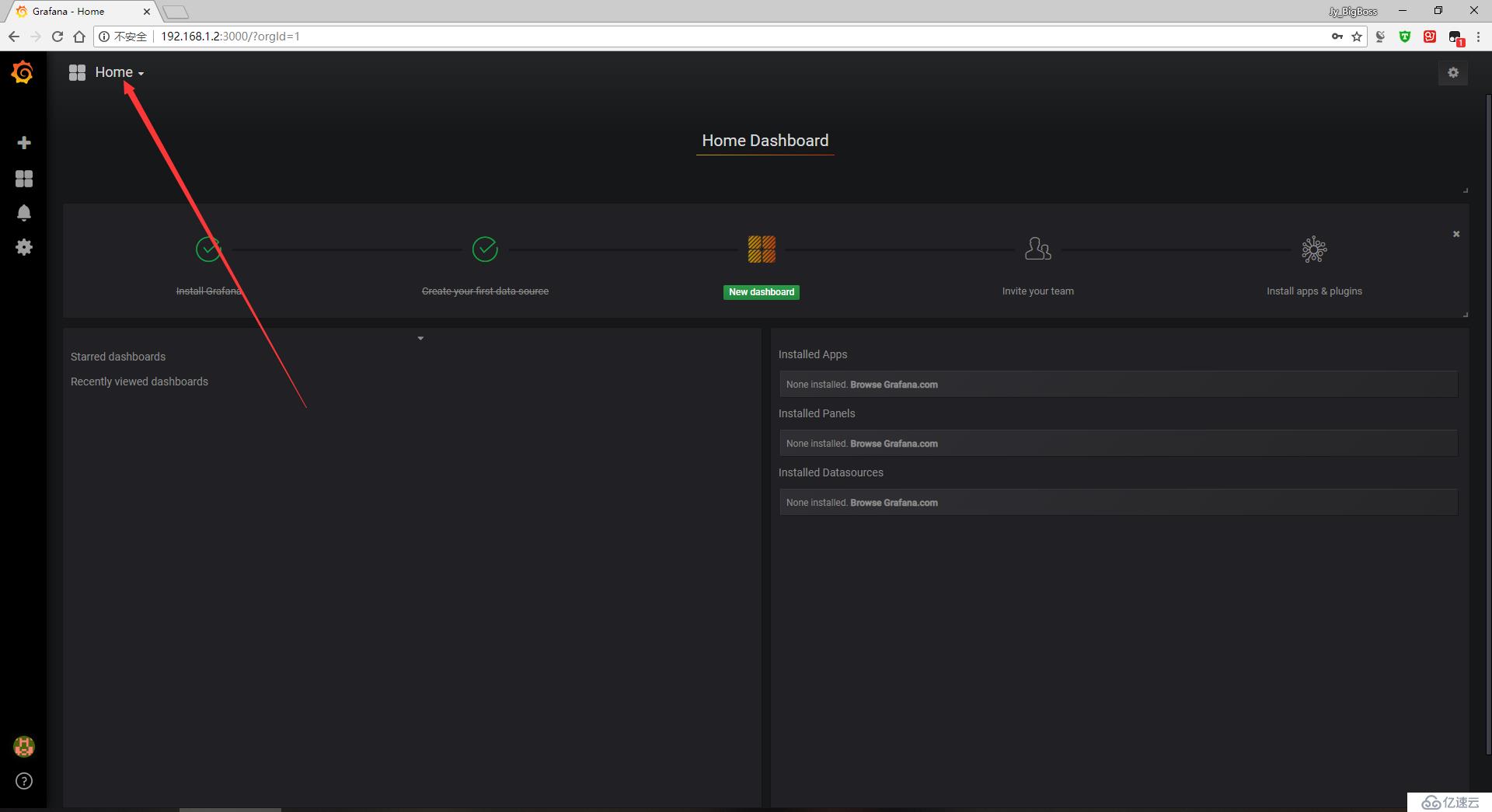1492x812 pixels.
Task: Click the address bar URL field
Action: pyautogui.click(x=730, y=37)
